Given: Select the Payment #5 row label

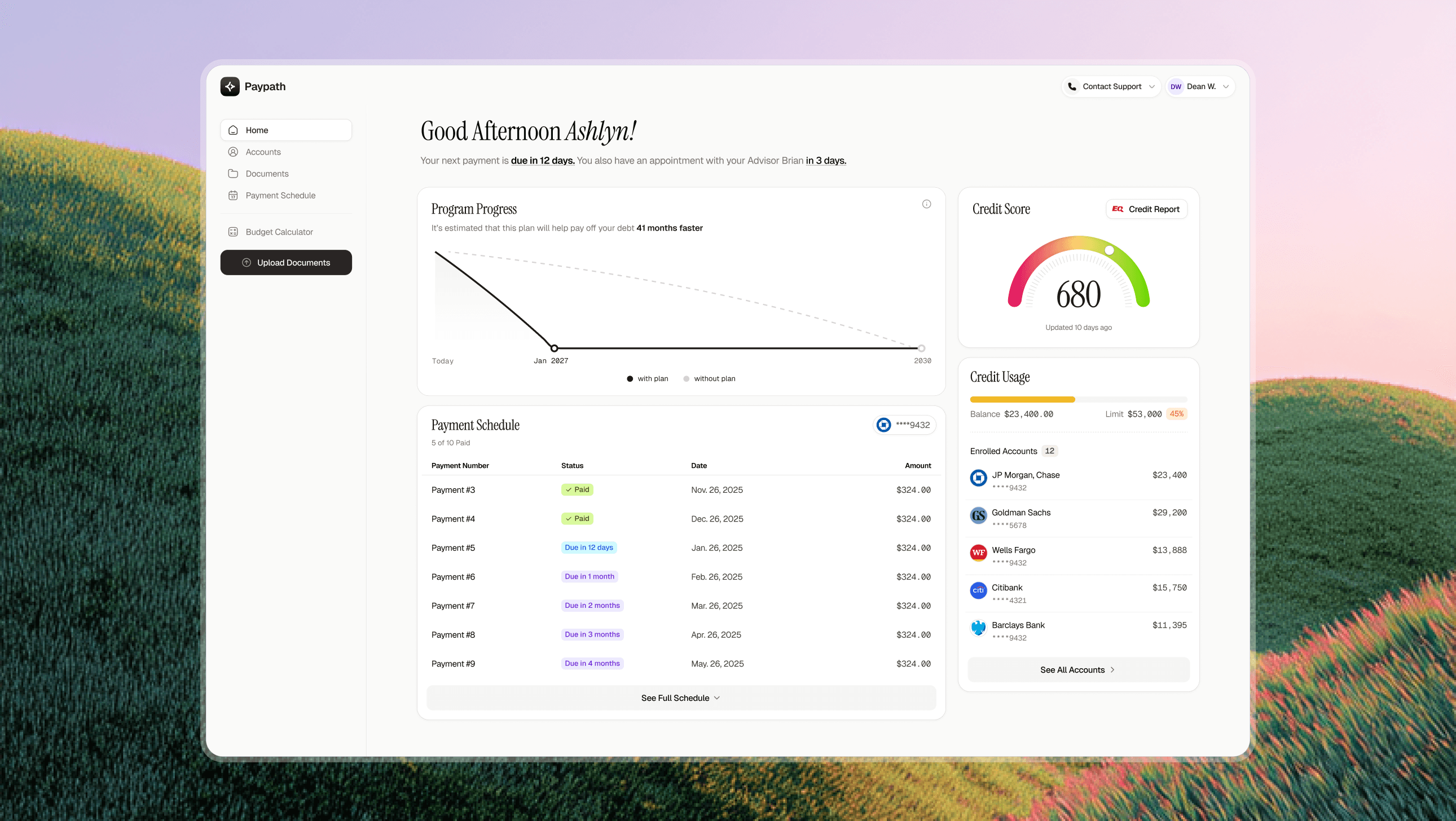Looking at the screenshot, I should [x=454, y=548].
